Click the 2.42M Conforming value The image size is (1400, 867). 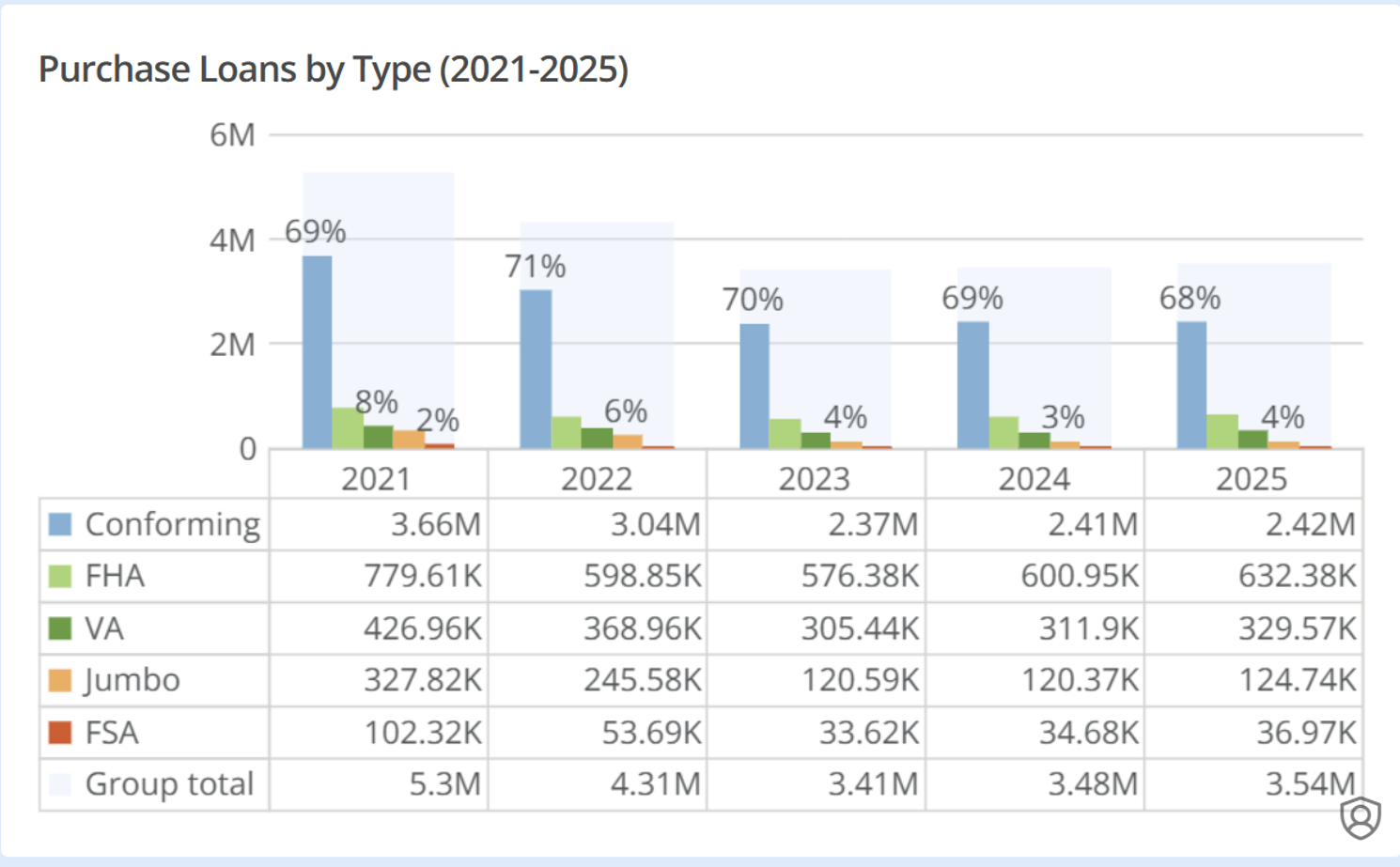[x=1311, y=524]
